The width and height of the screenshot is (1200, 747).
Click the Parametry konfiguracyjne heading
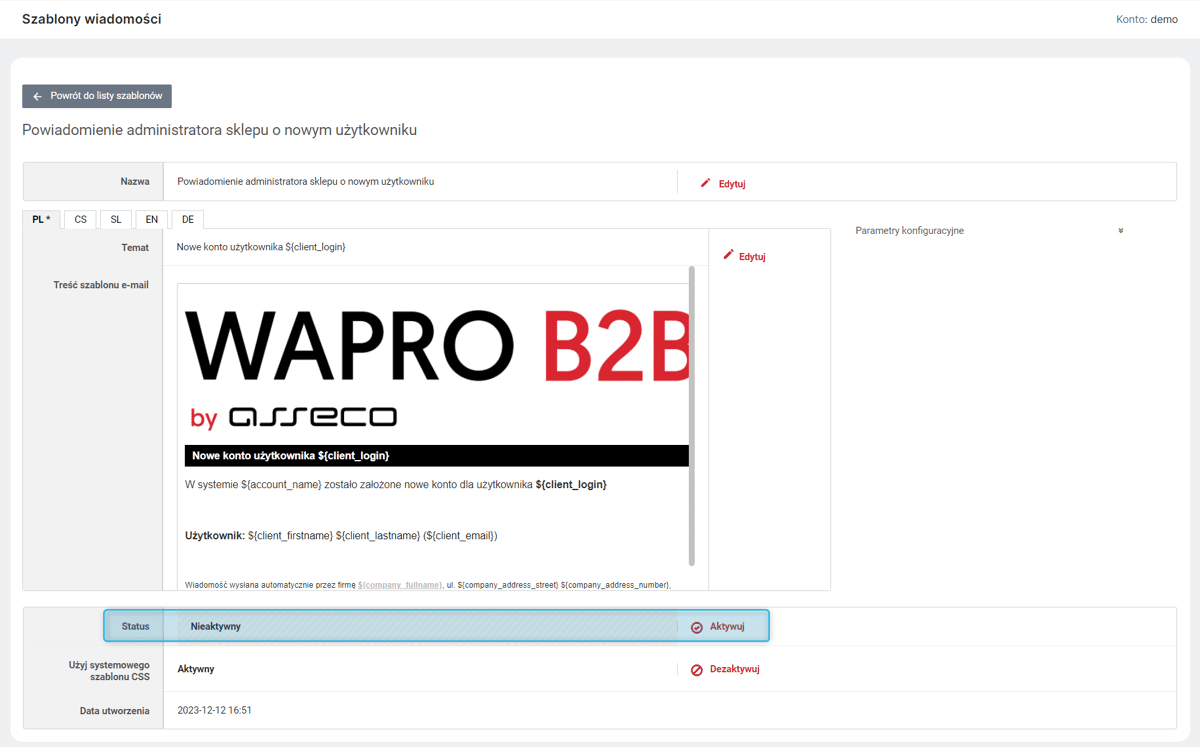pyautogui.click(x=910, y=231)
